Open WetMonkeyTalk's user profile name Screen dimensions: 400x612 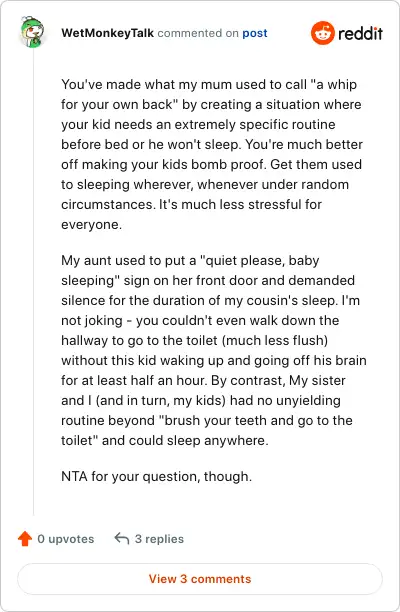(107, 33)
